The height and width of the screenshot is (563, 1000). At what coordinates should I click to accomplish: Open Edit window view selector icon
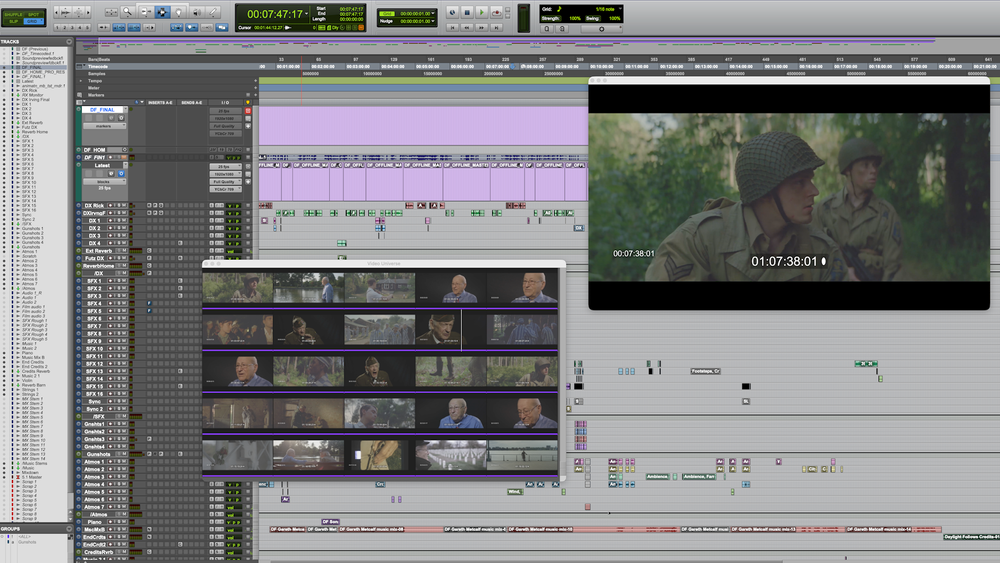tap(79, 102)
